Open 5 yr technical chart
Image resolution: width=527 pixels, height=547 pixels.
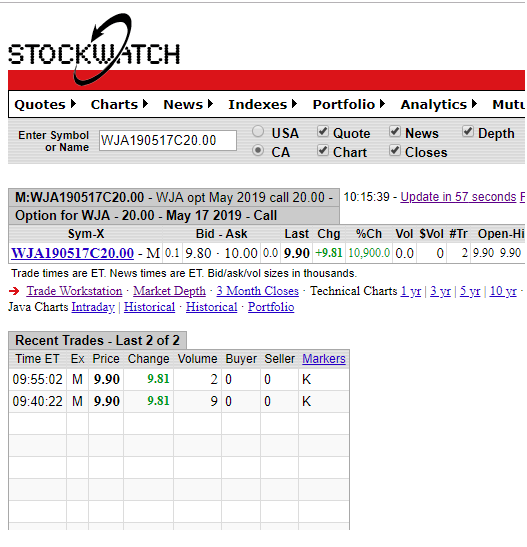[x=470, y=291]
